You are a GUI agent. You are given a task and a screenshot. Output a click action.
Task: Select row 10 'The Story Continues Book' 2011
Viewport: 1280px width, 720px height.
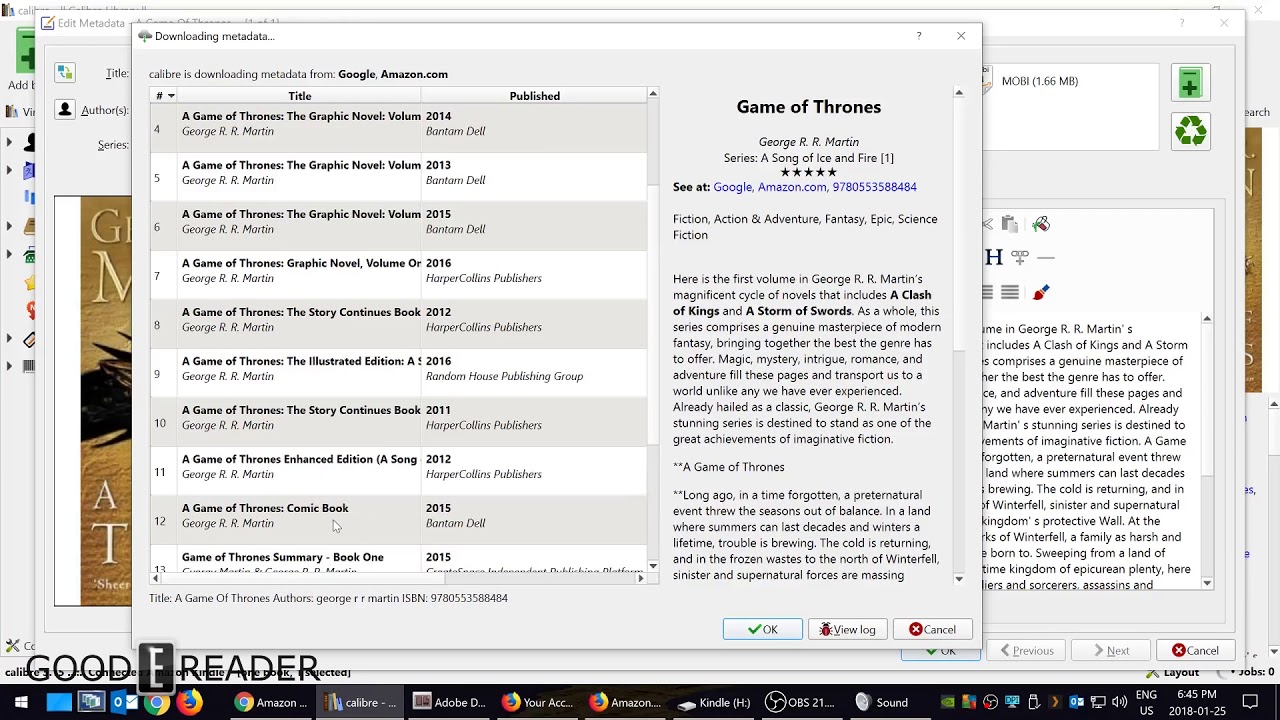pos(398,421)
